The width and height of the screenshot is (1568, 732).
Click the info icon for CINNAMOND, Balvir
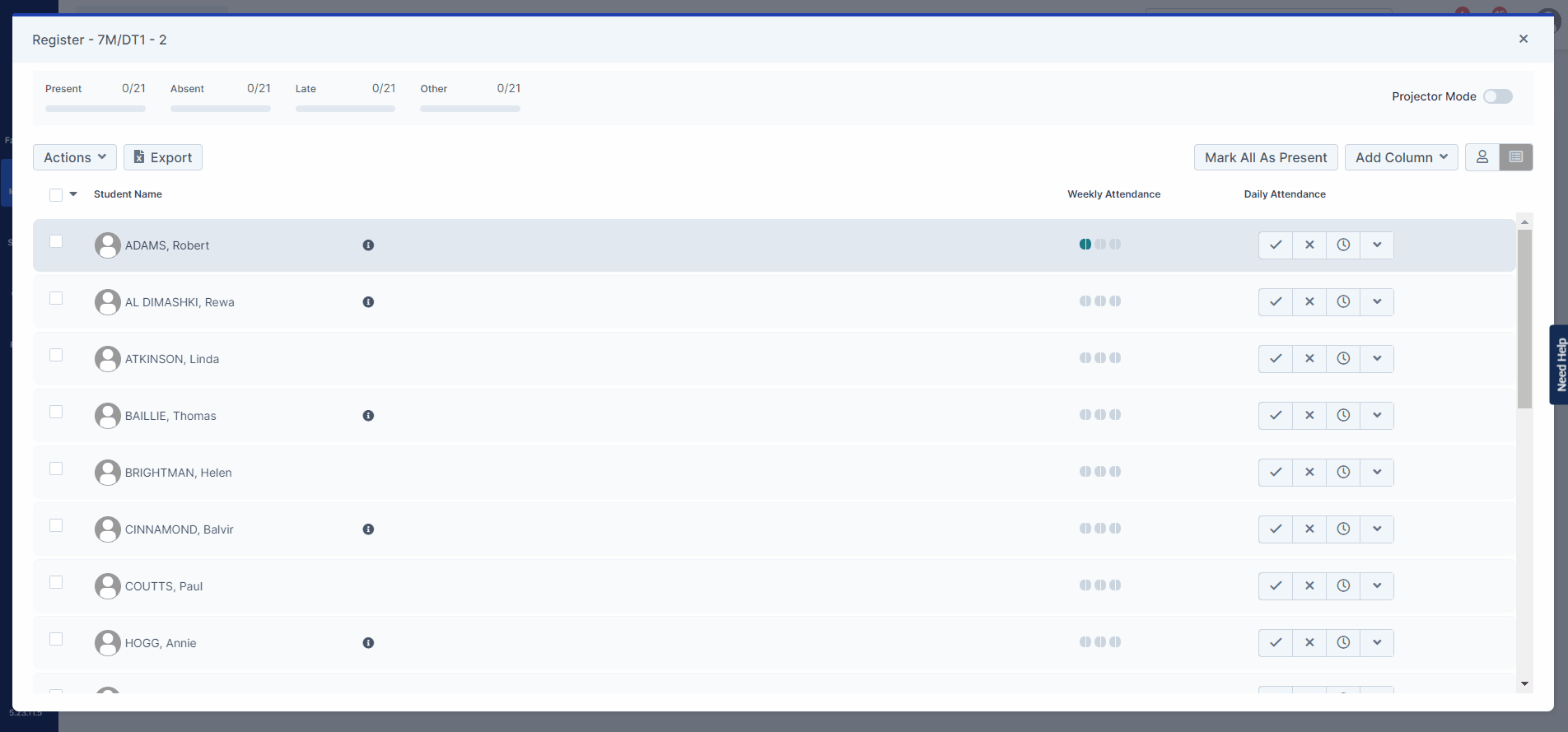coord(368,529)
